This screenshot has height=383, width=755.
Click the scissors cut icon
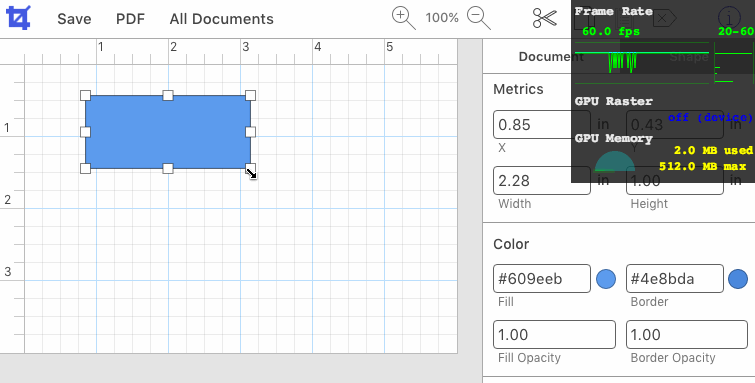(x=545, y=18)
